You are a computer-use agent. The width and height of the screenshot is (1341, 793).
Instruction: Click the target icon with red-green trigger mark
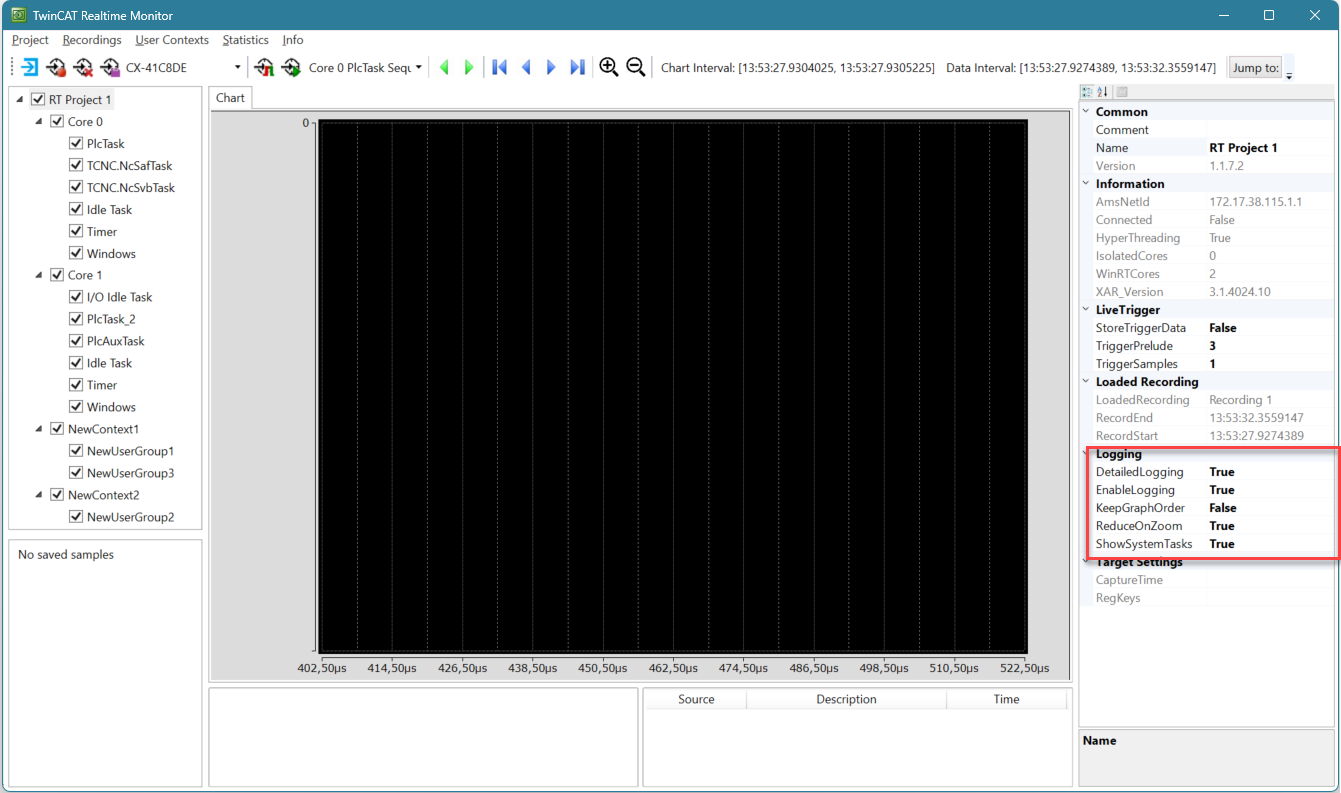(x=264, y=68)
